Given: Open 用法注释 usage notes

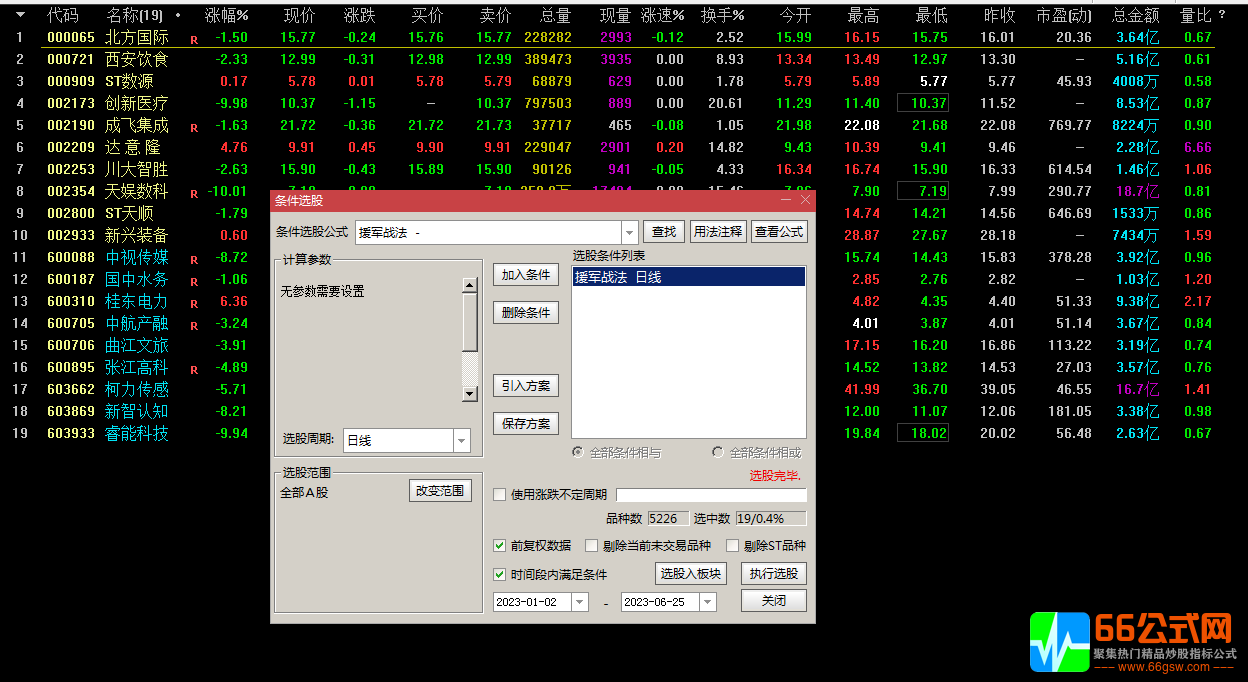Looking at the screenshot, I should 718,232.
